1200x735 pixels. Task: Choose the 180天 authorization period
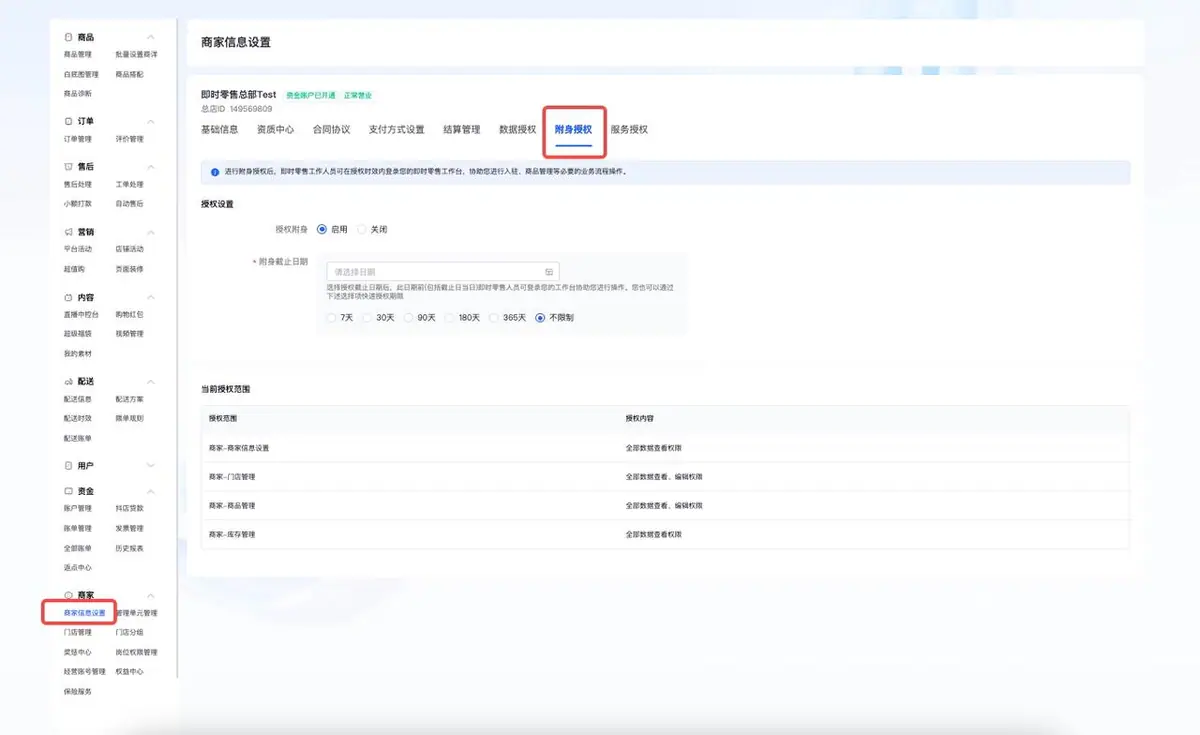click(x=450, y=318)
